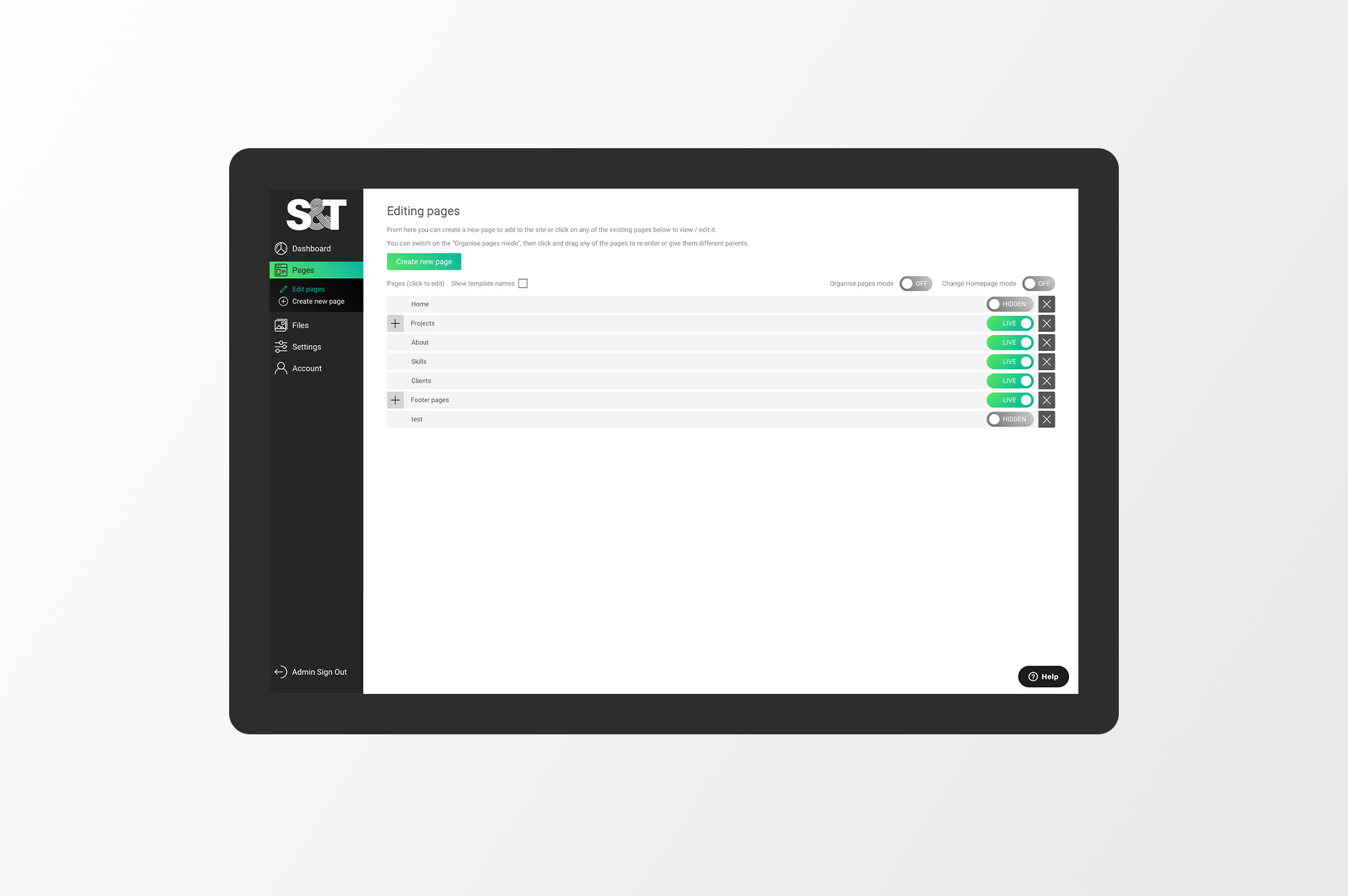
Task: Delete the test page with X button
Action: (x=1046, y=419)
